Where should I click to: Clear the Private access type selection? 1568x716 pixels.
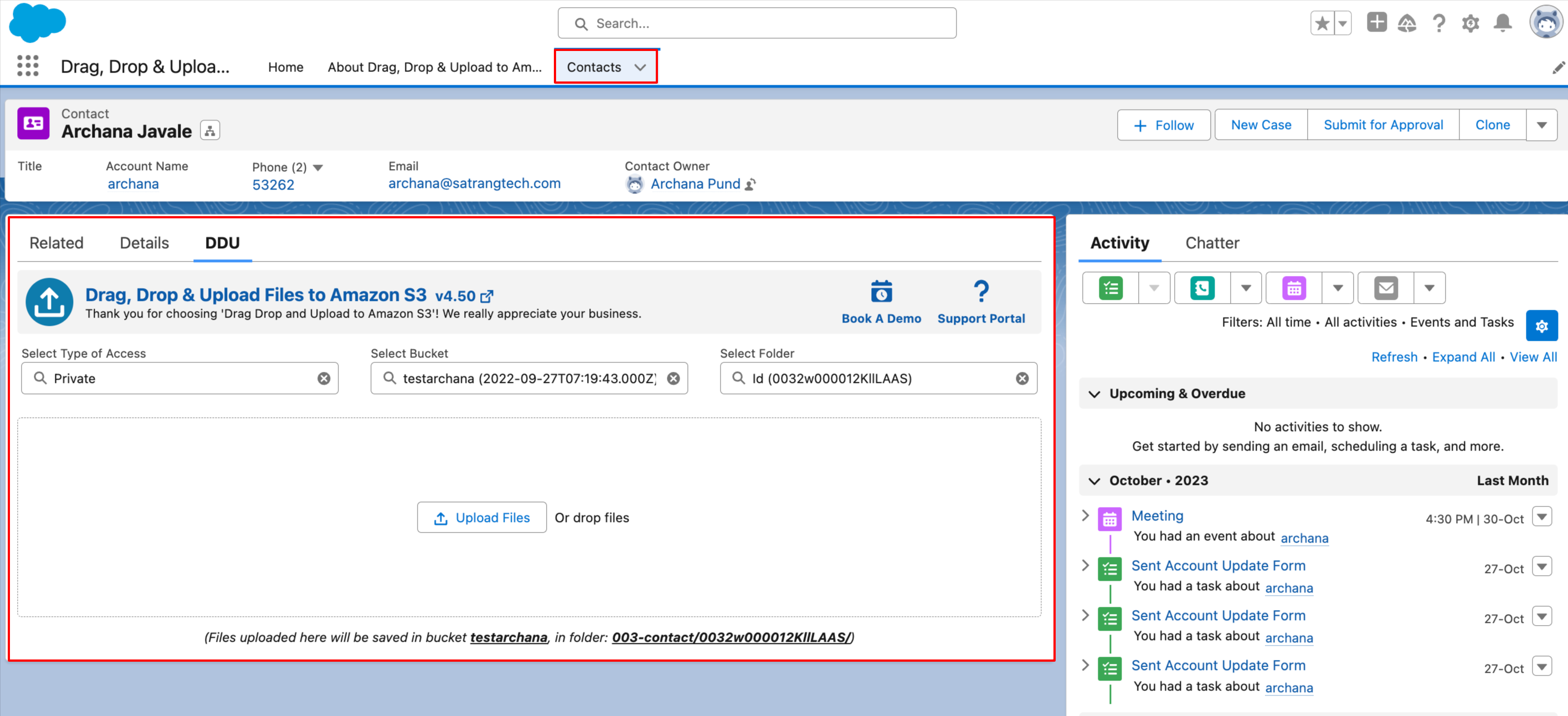pyautogui.click(x=324, y=379)
